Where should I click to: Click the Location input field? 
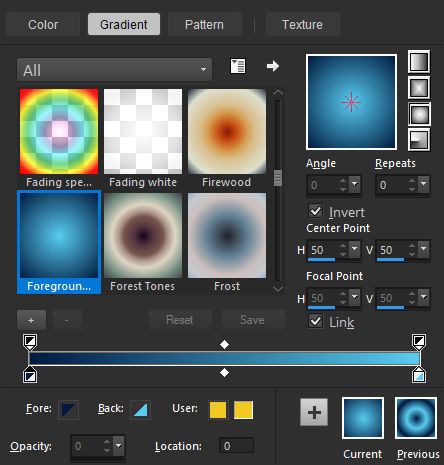pyautogui.click(x=236, y=446)
